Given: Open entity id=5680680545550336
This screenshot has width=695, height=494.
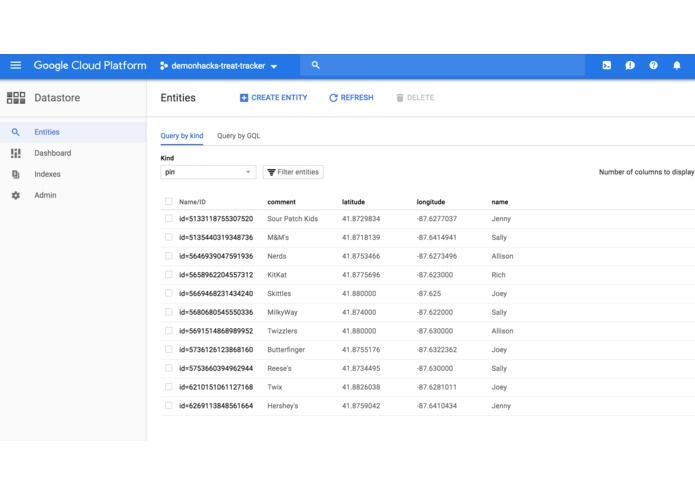Looking at the screenshot, I should tap(216, 312).
